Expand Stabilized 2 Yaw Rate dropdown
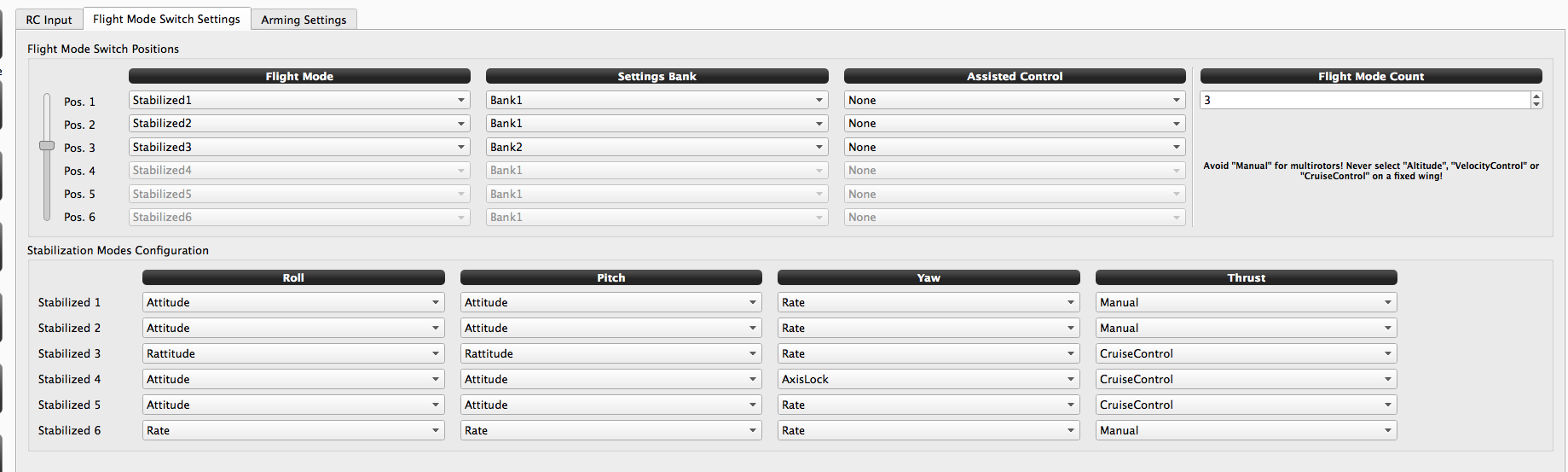 [x=929, y=328]
